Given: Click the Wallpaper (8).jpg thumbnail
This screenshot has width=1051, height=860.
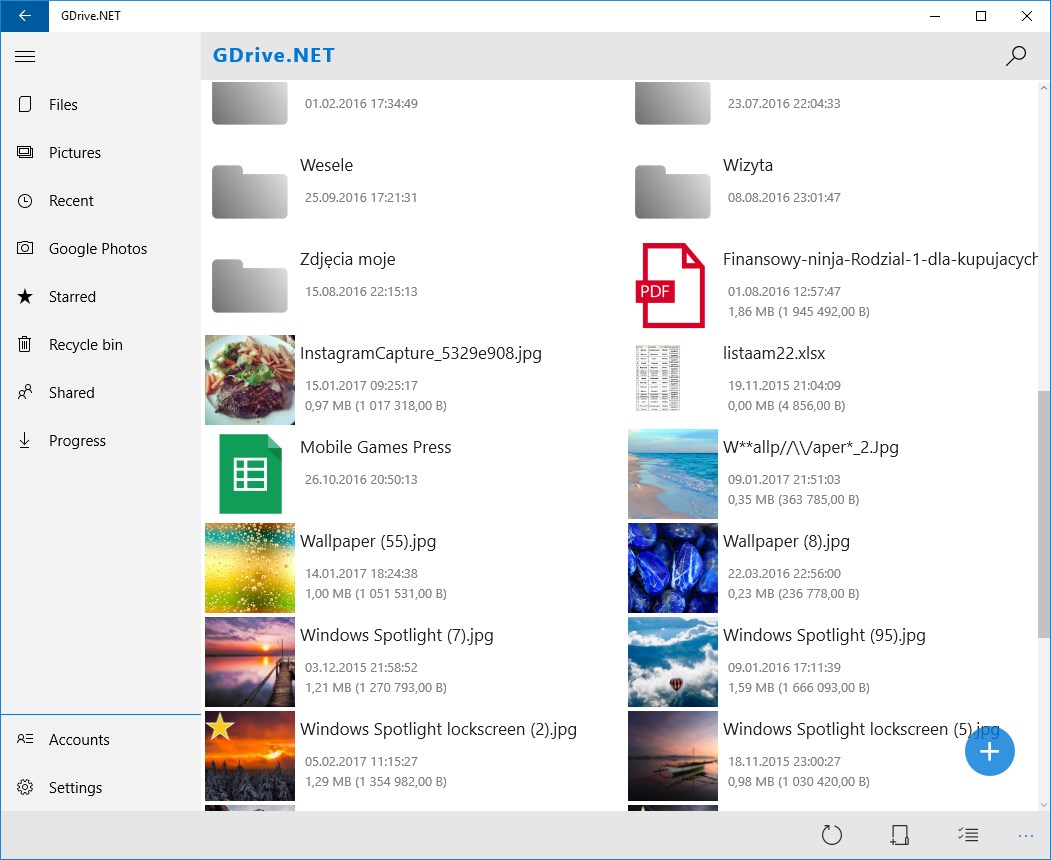Looking at the screenshot, I should [672, 567].
